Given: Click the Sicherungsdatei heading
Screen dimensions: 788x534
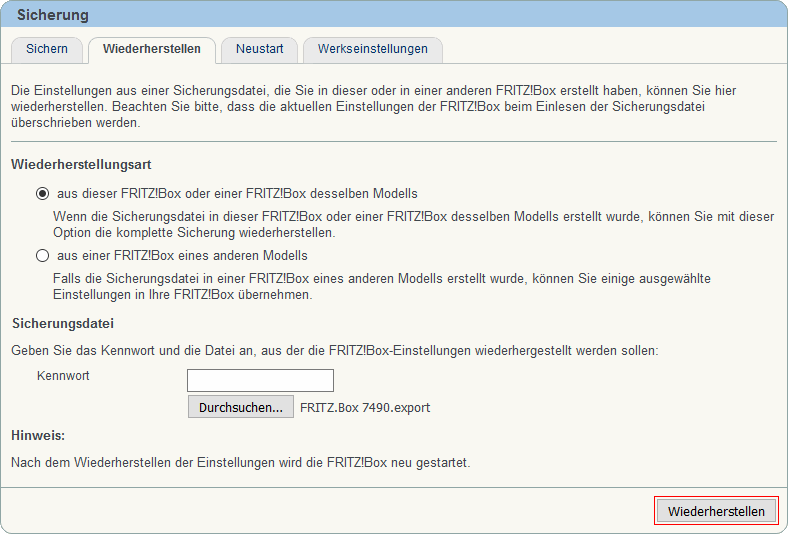Looking at the screenshot, I should coord(63,324).
